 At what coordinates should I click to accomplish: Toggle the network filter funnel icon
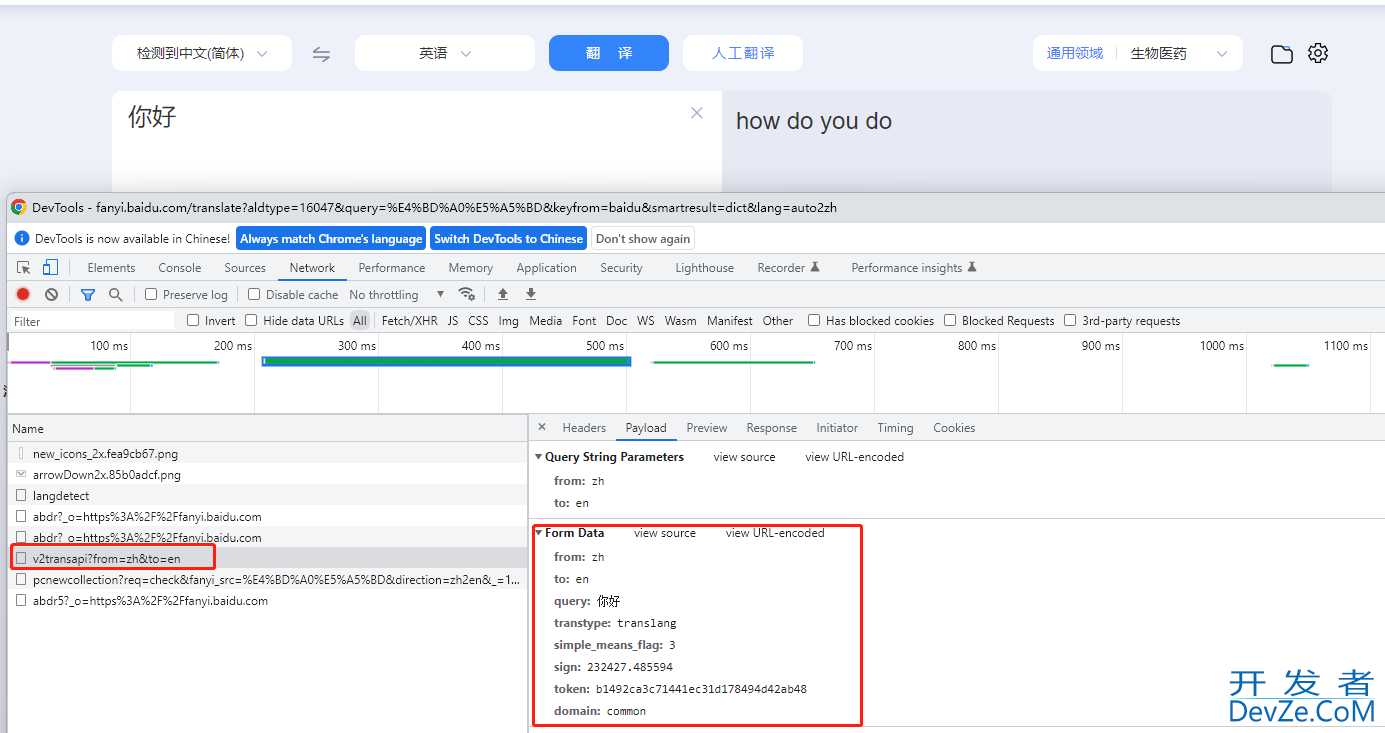[88, 294]
